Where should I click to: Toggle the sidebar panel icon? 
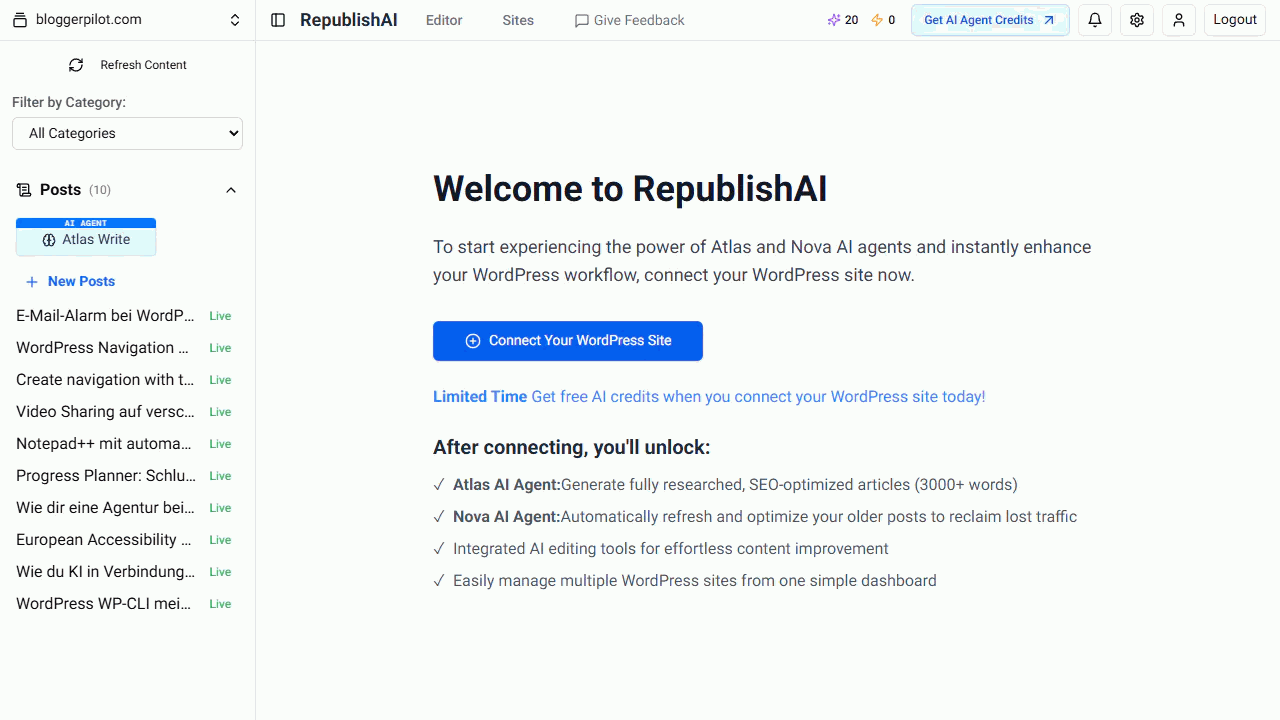pyautogui.click(x=278, y=20)
